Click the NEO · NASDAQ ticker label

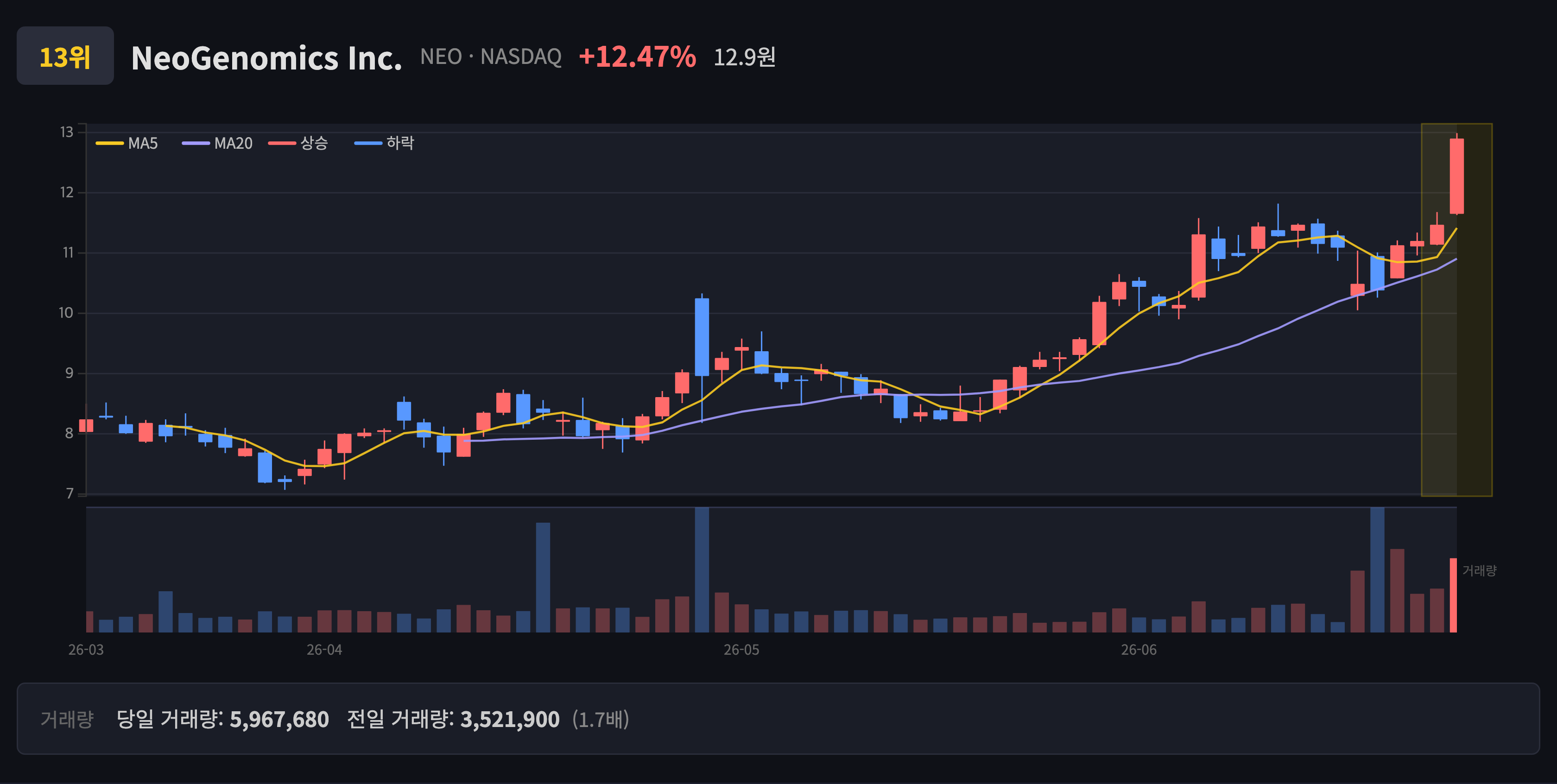pos(491,57)
